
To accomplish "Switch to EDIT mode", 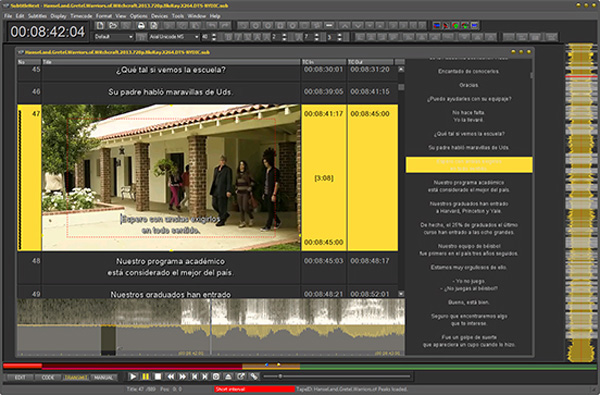I will point(20,377).
